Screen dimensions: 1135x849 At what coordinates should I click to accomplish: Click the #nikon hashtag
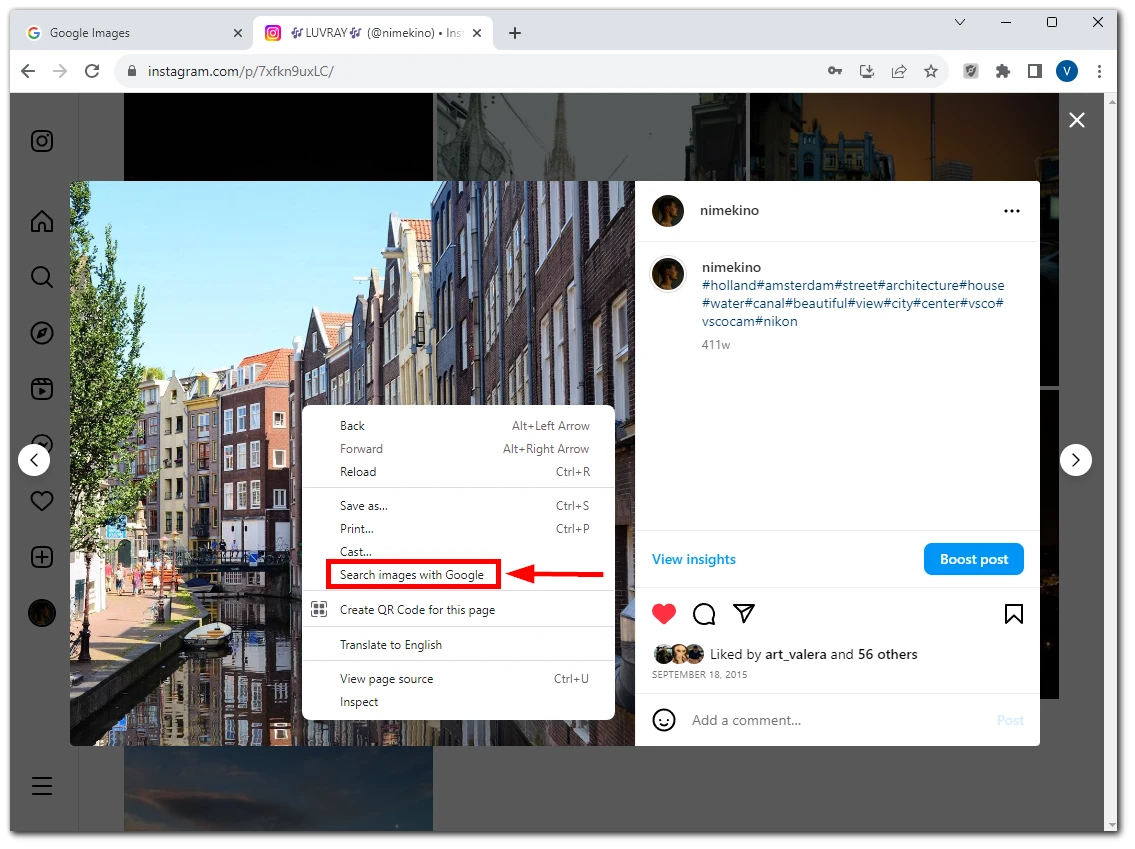[x=776, y=321]
